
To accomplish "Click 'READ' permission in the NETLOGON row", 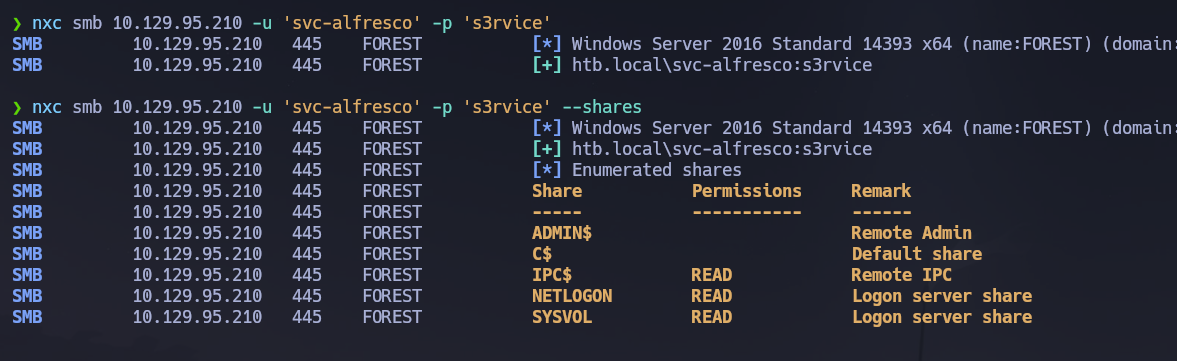I will 712,296.
